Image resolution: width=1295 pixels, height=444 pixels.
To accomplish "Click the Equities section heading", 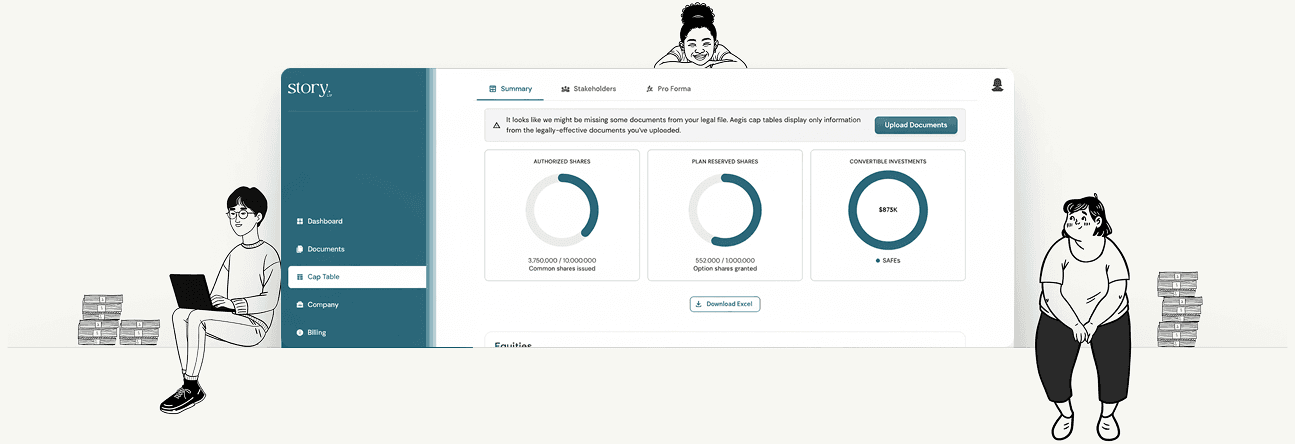I will coord(513,345).
